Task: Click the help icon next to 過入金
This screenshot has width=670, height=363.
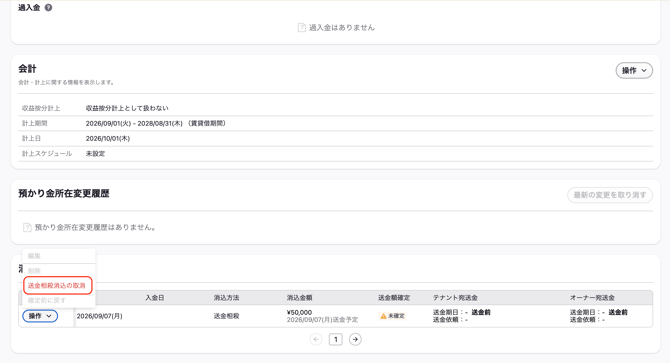Action: point(48,7)
